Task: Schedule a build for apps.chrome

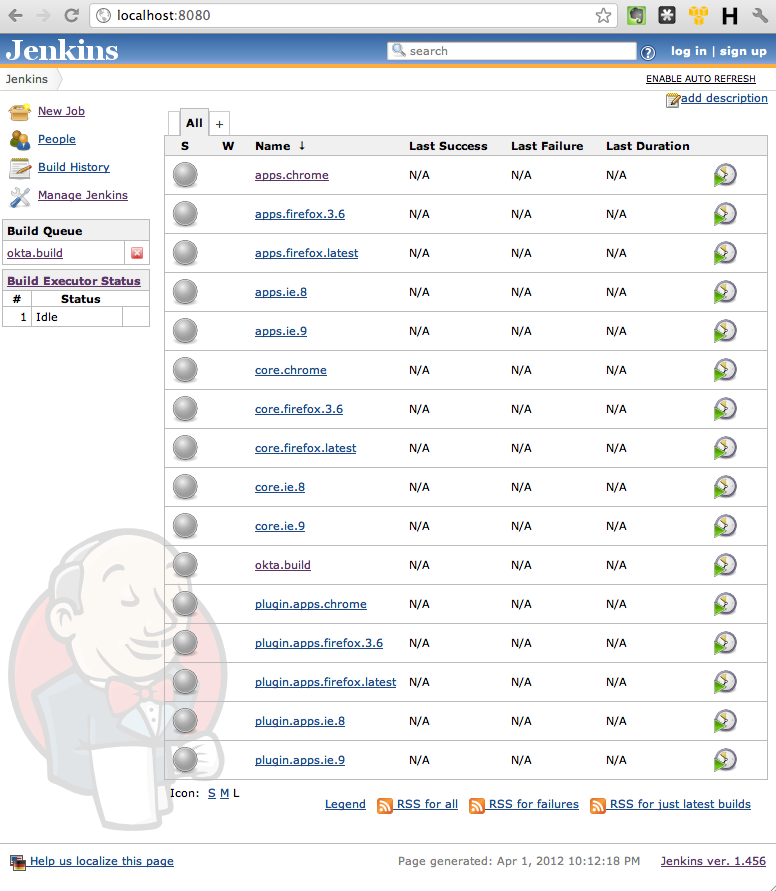Action: 725,175
